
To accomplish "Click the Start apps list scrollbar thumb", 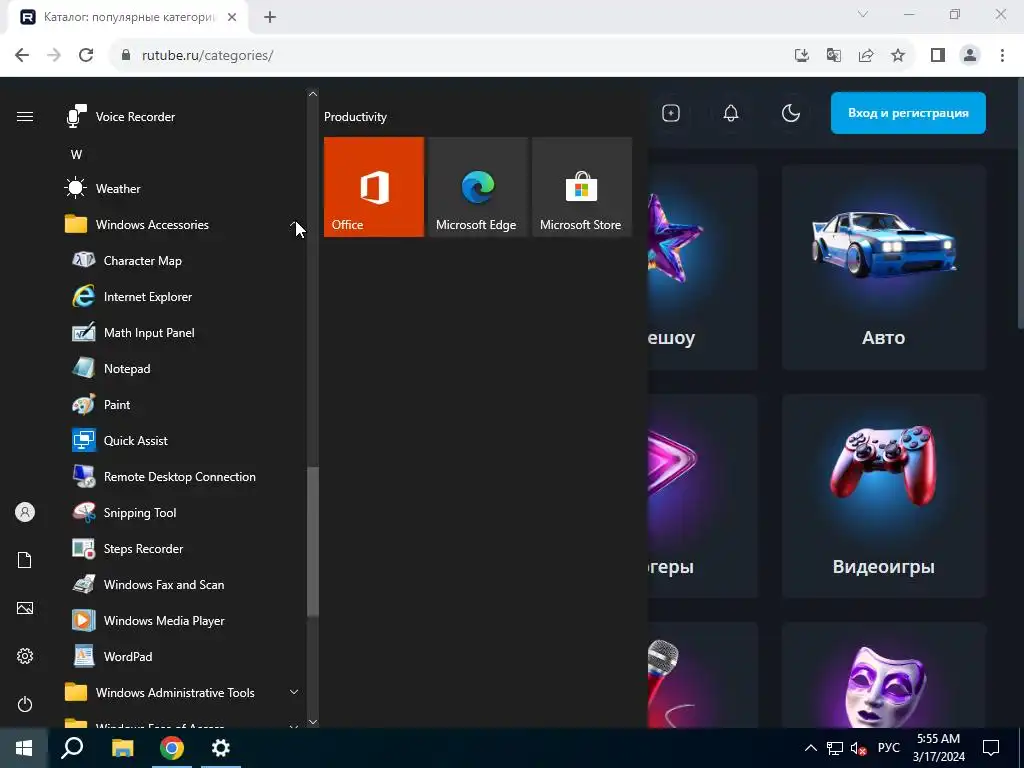I will point(313,541).
